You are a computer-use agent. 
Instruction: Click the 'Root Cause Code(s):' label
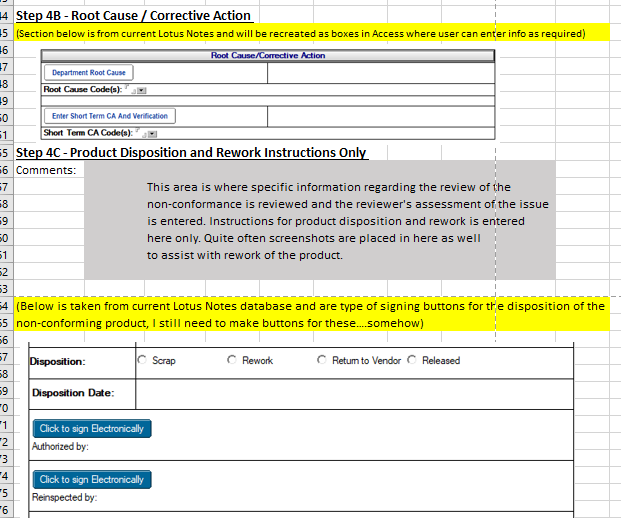(x=83, y=90)
